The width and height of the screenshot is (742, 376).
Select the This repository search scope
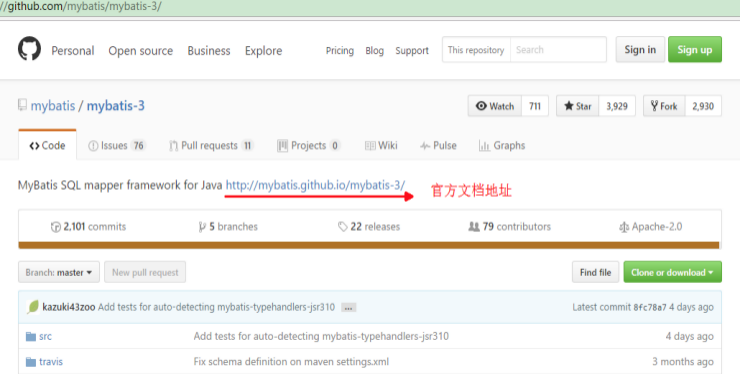click(476, 50)
